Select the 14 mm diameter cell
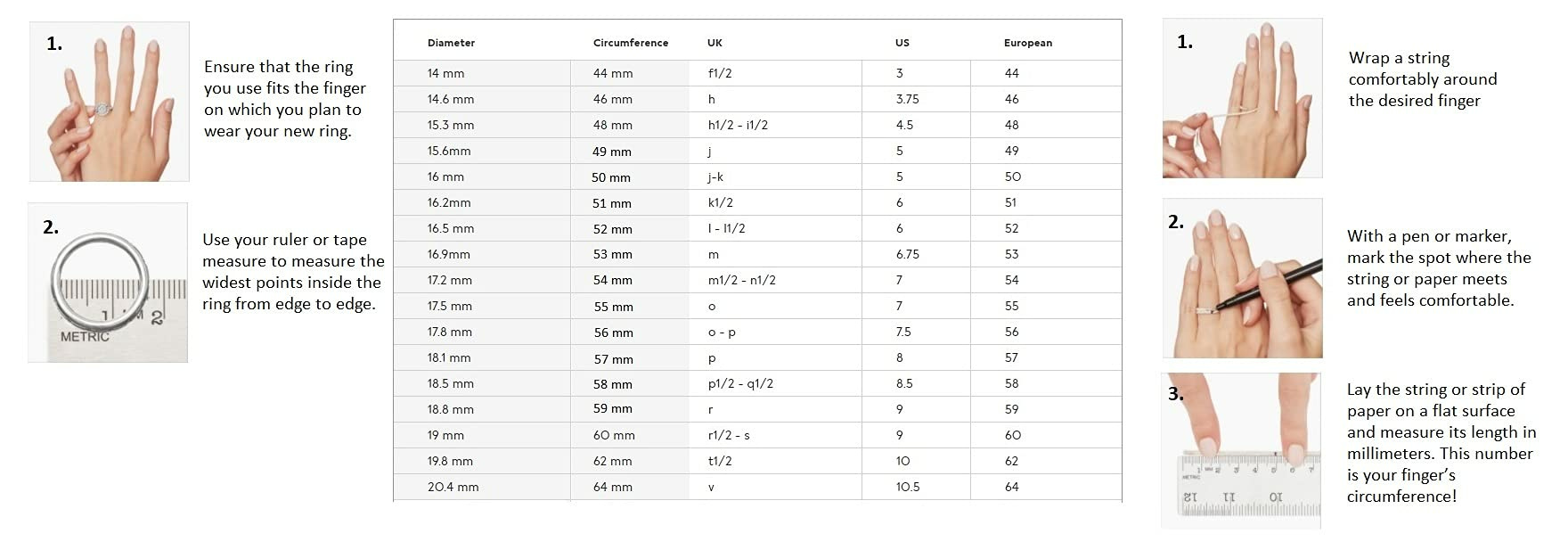Image resolution: width=1568 pixels, height=550 pixels. click(x=445, y=73)
